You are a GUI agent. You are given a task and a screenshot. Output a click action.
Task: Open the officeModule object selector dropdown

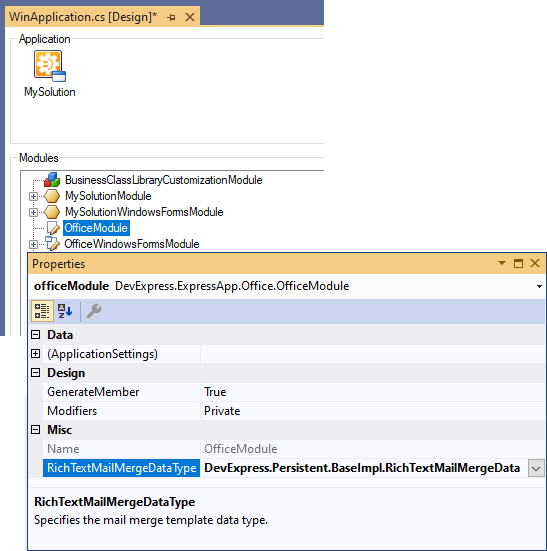tap(539, 286)
